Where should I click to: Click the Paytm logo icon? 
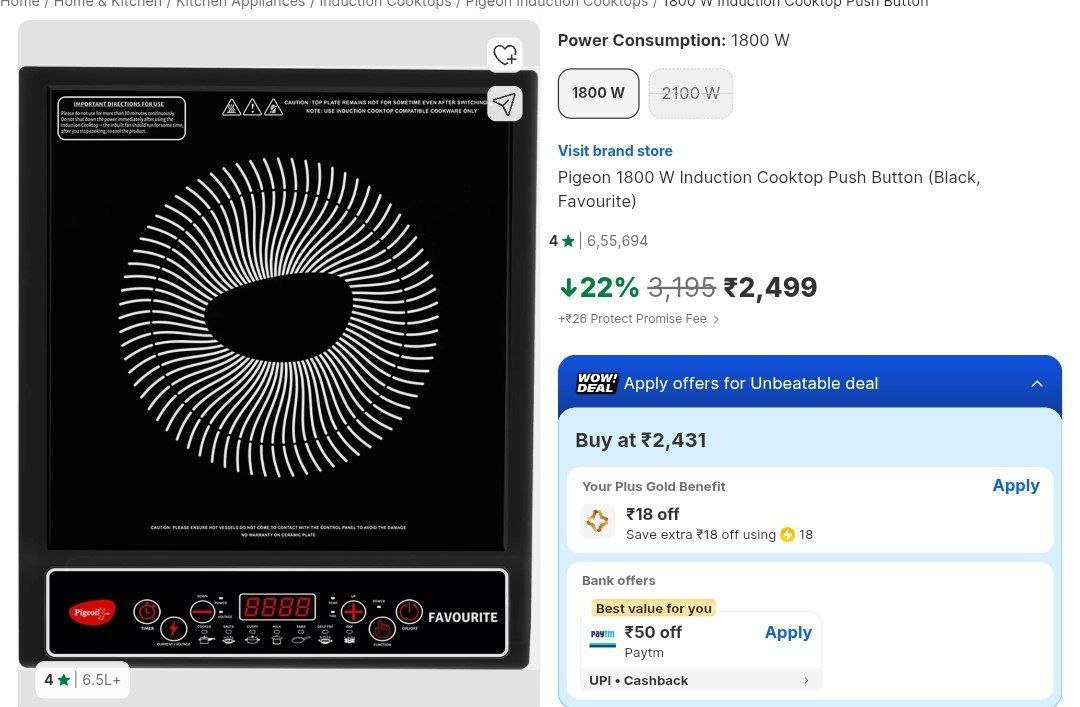[x=602, y=635]
